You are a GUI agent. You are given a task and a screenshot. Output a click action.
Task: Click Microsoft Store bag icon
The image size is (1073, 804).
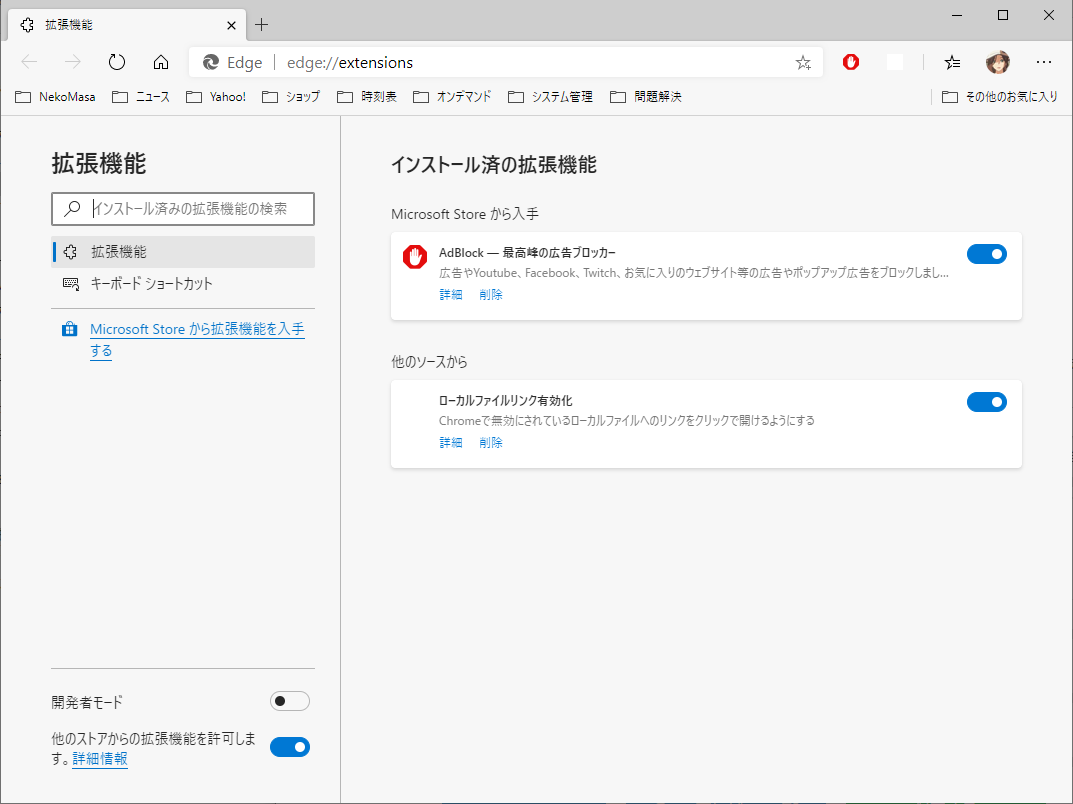tap(69, 329)
